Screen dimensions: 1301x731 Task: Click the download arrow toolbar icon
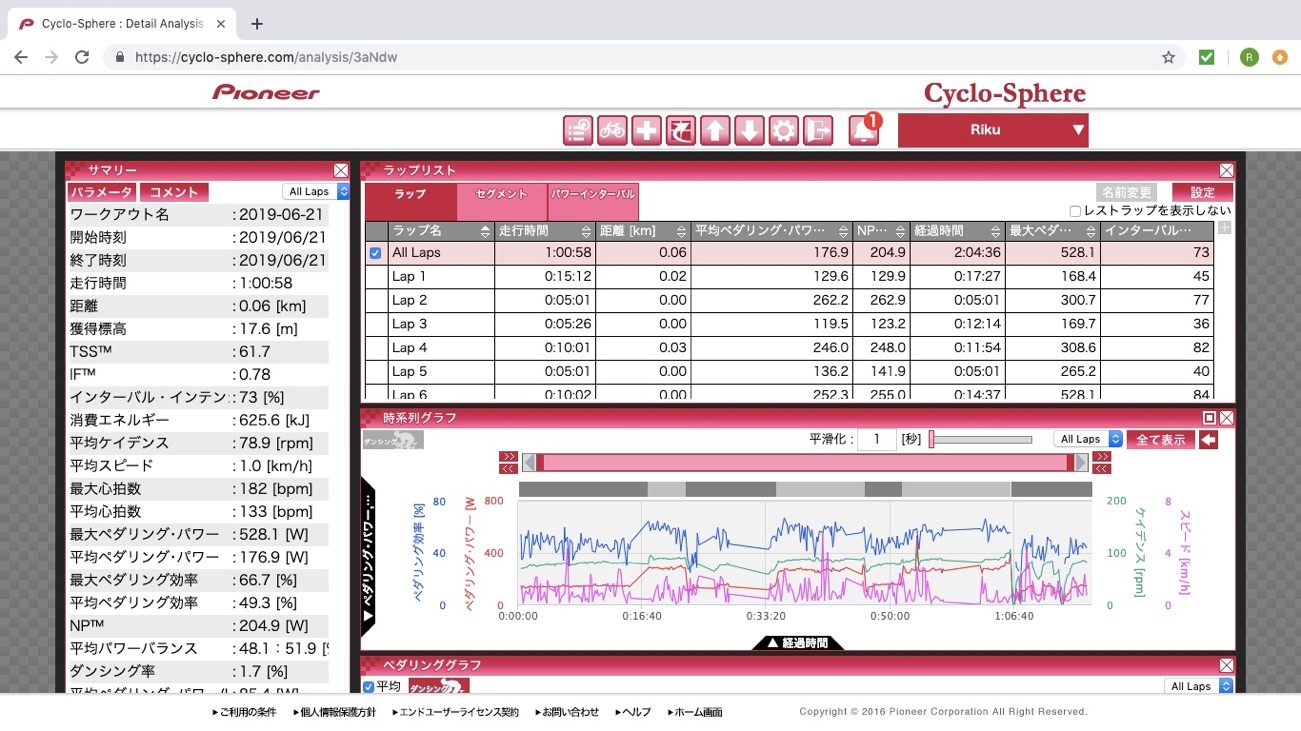[x=749, y=130]
